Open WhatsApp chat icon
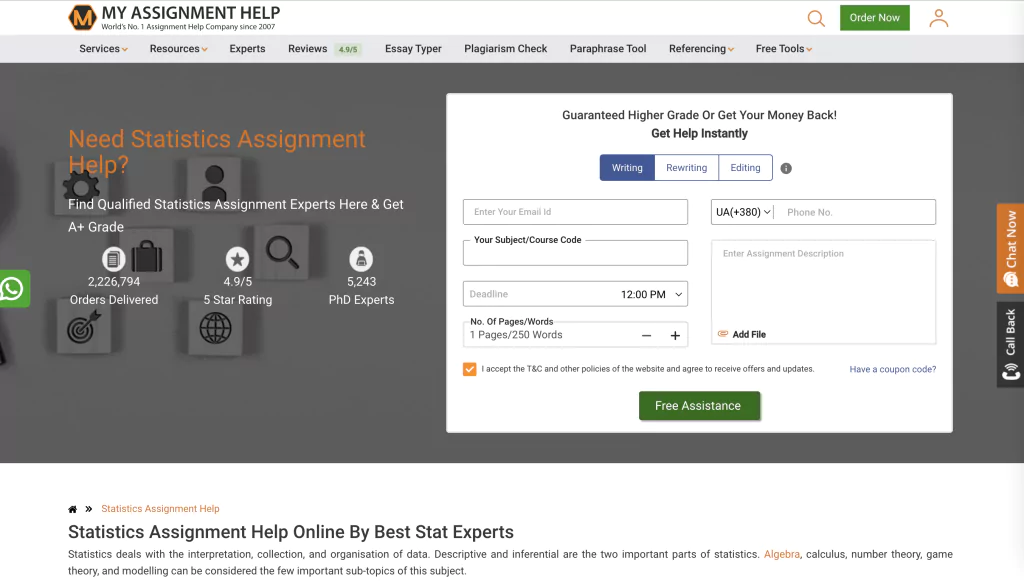This screenshot has width=1024, height=585. (12, 289)
